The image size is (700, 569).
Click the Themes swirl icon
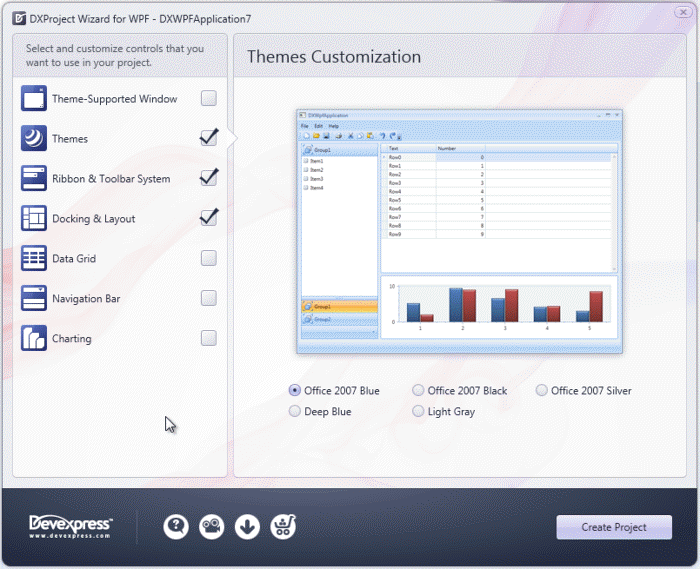tap(33, 138)
